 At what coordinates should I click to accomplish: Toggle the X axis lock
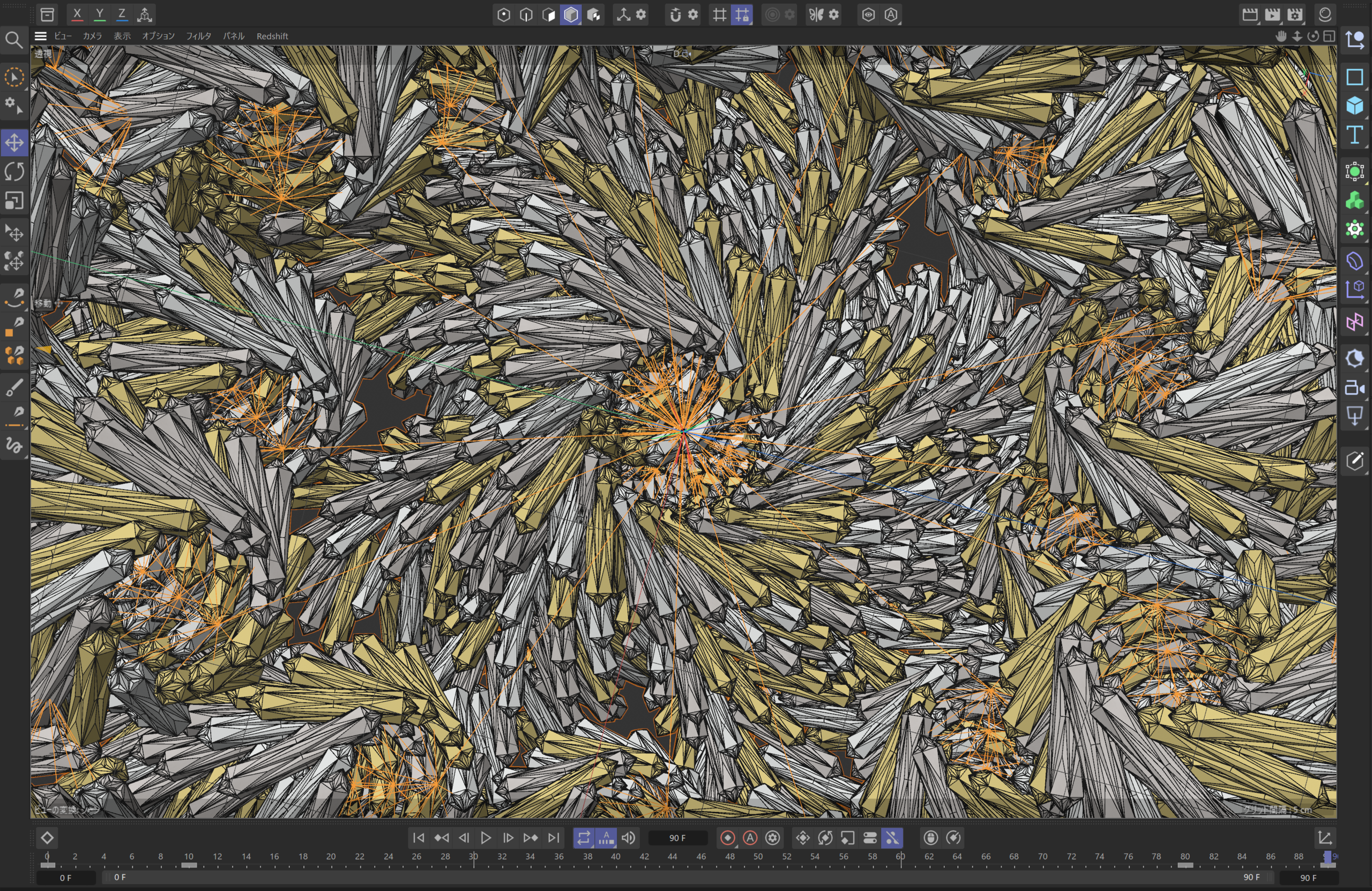pos(77,14)
